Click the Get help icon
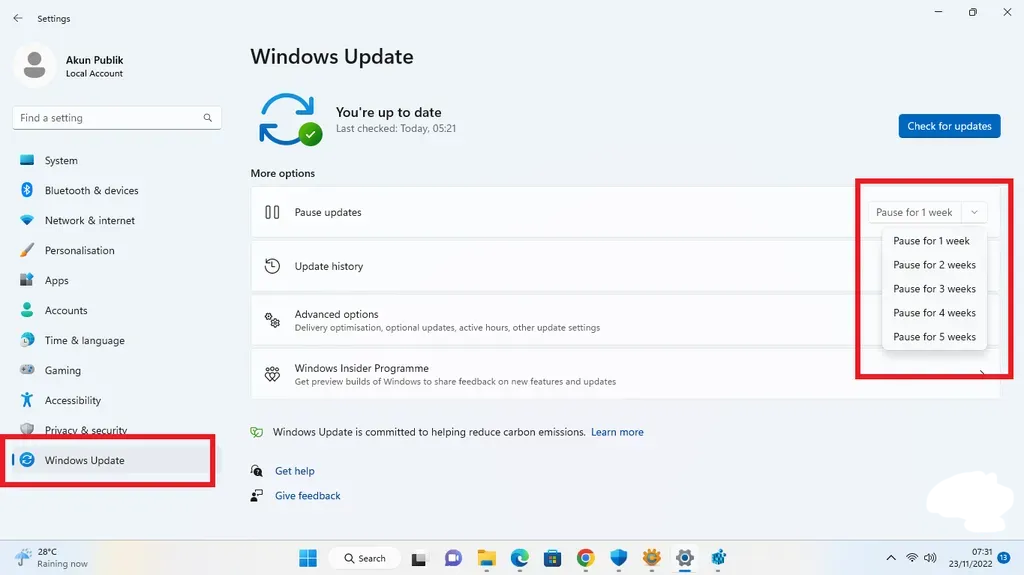 tap(257, 470)
